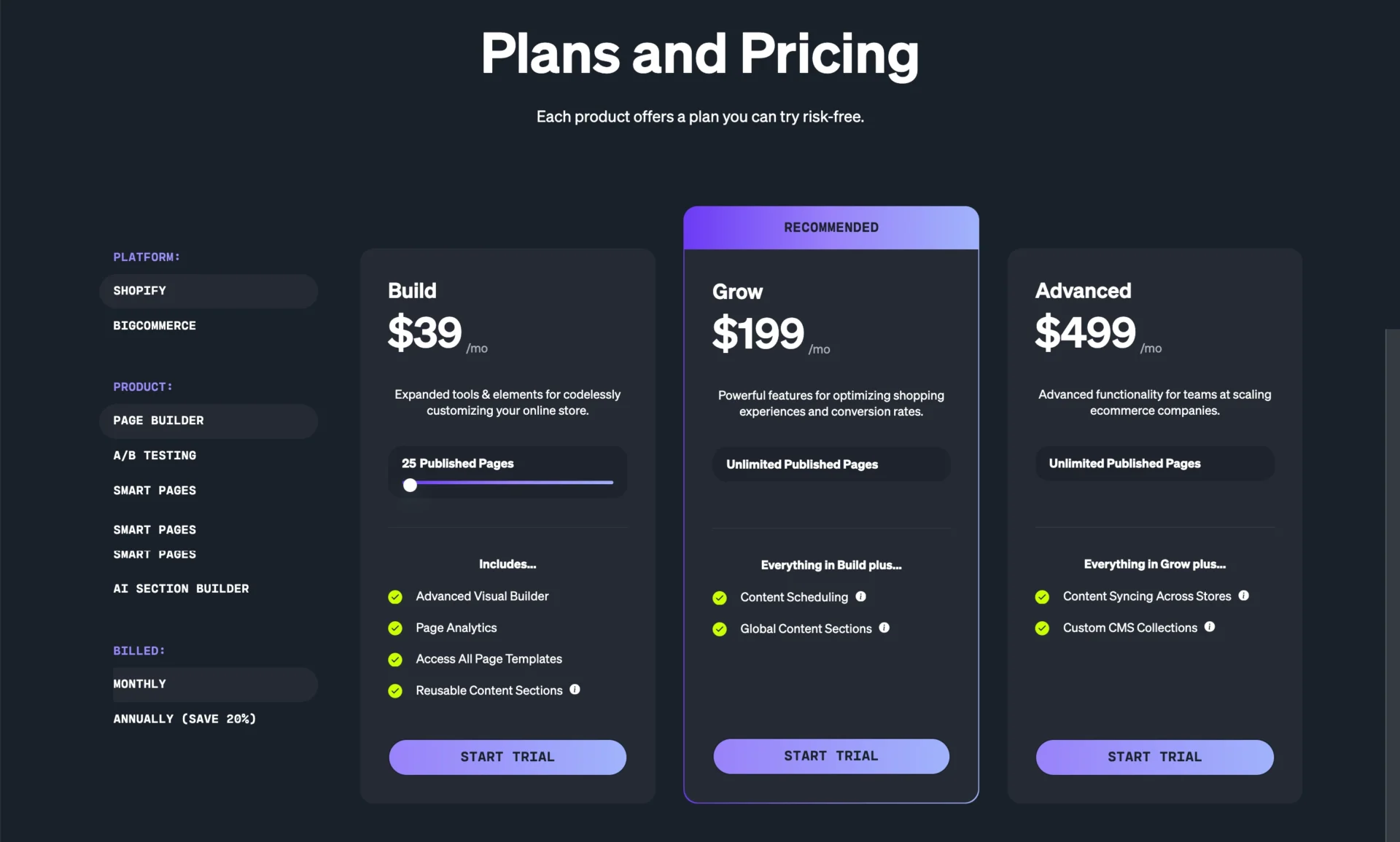Click the checkmark next to Page Analytics

(x=395, y=628)
